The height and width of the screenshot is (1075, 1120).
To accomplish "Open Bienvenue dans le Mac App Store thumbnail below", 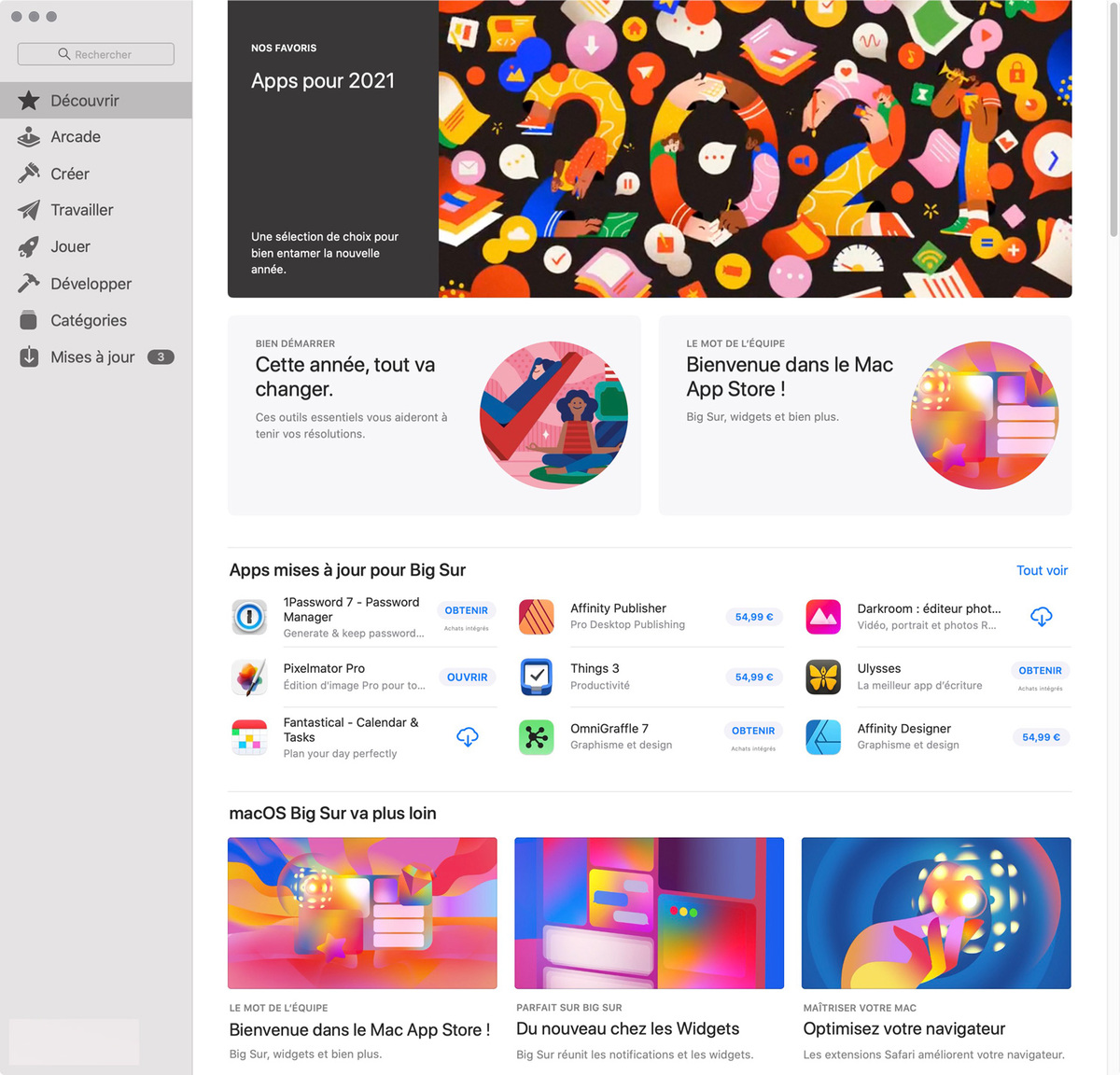I will point(362,913).
